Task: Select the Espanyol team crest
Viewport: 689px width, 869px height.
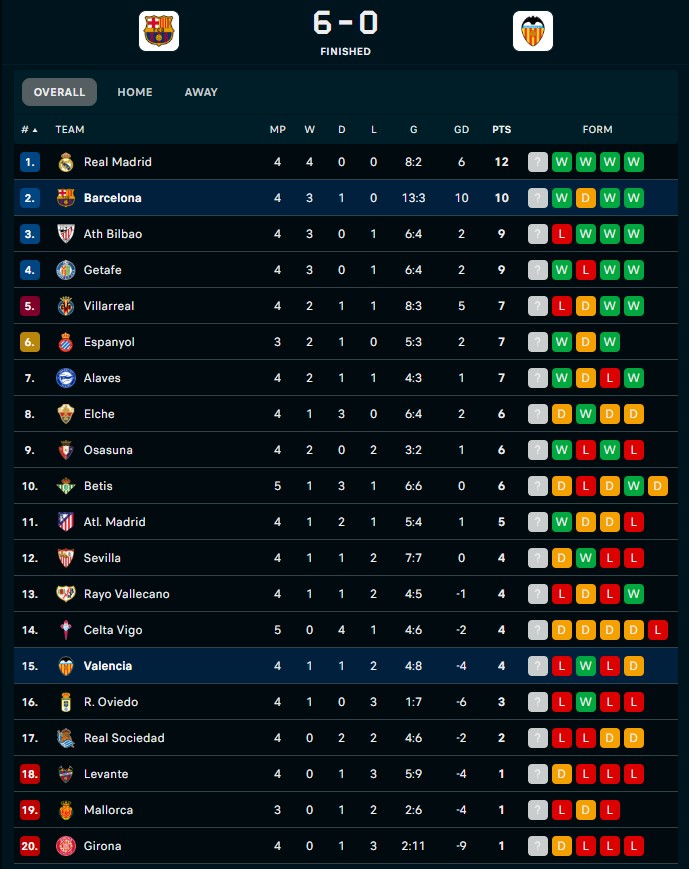Action: (x=66, y=342)
